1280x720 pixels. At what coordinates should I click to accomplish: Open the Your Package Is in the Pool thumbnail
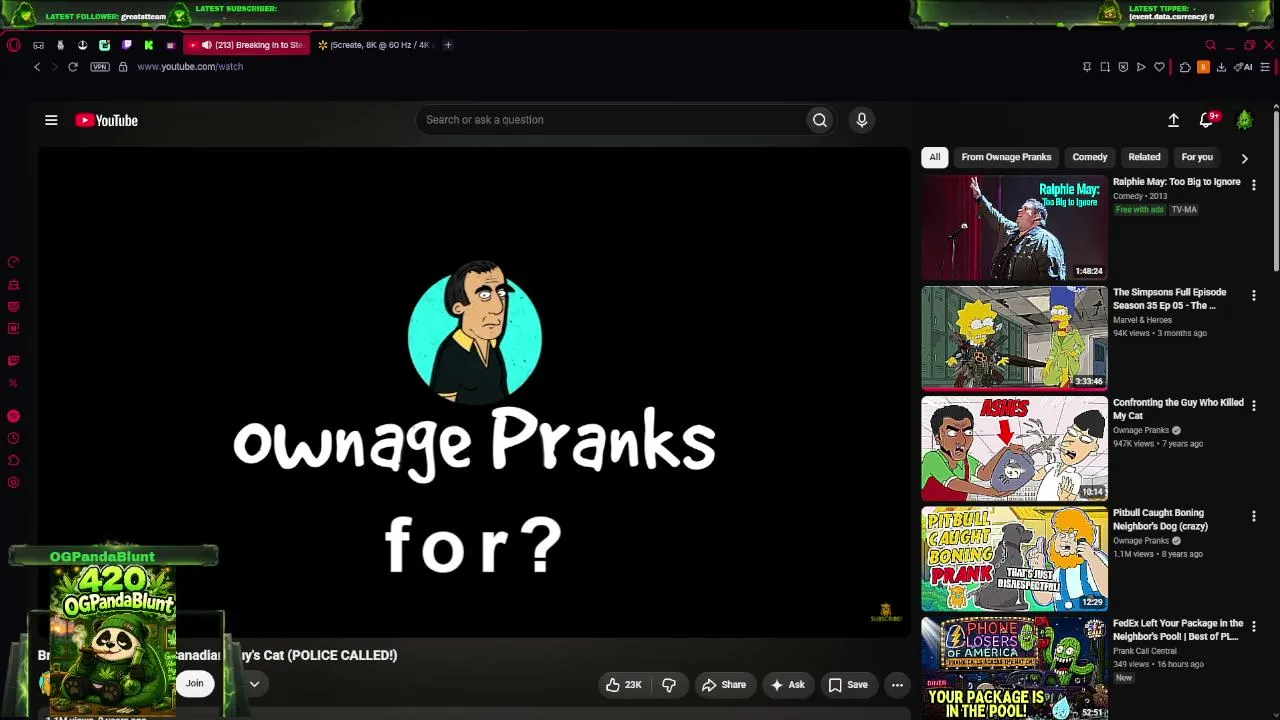[x=1014, y=668]
